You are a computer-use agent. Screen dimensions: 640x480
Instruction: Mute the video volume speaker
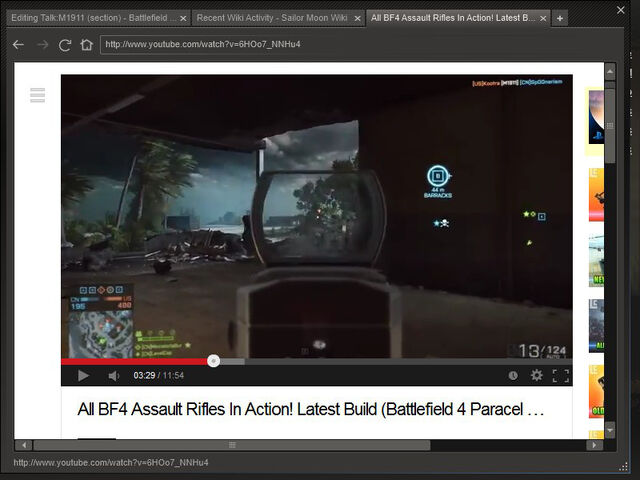coord(113,376)
